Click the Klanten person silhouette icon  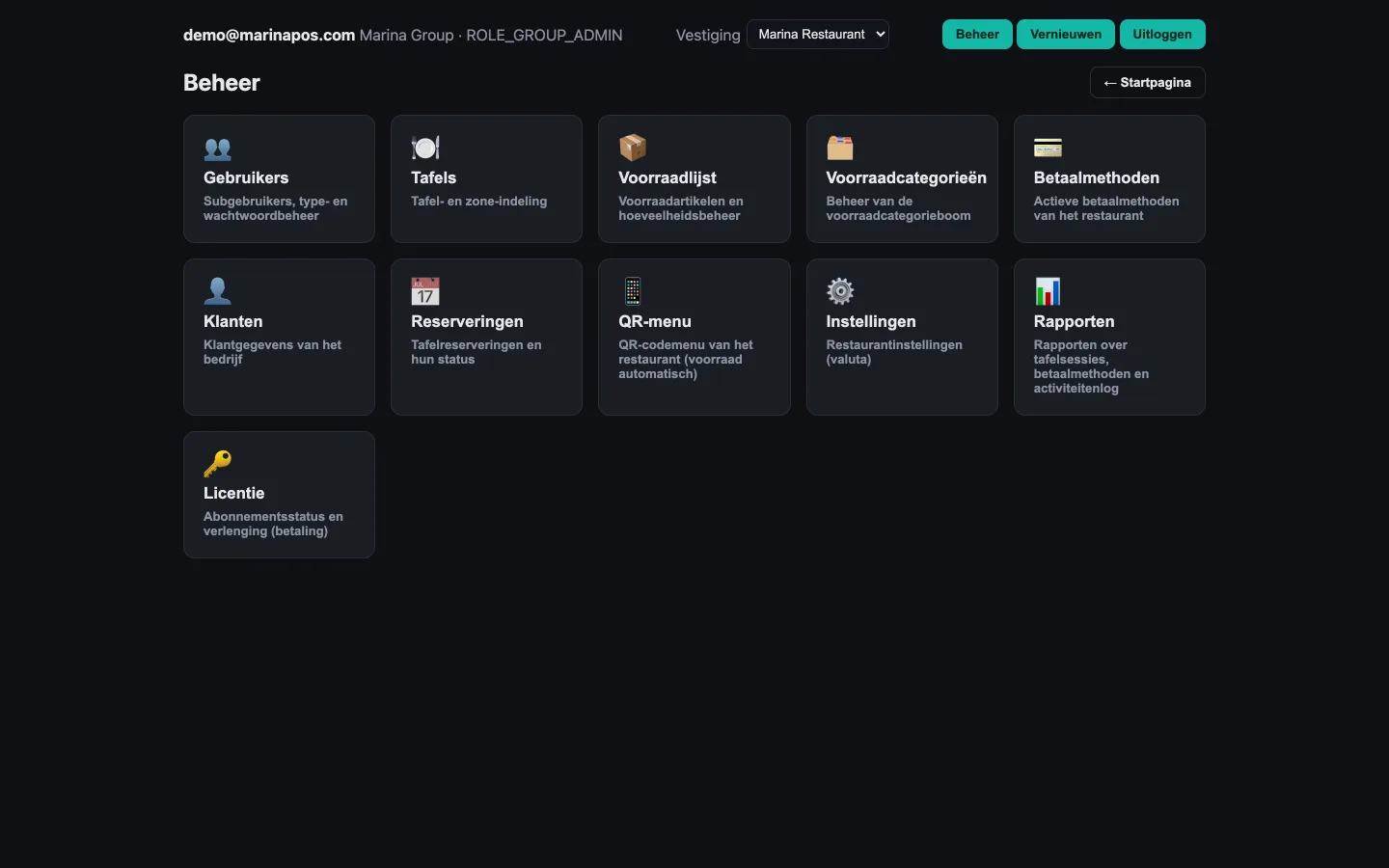(x=218, y=291)
